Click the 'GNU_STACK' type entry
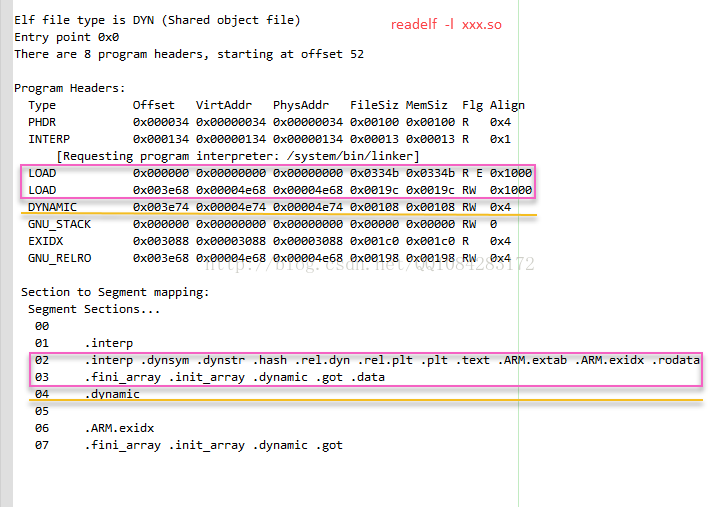721x507 pixels. (x=59, y=224)
